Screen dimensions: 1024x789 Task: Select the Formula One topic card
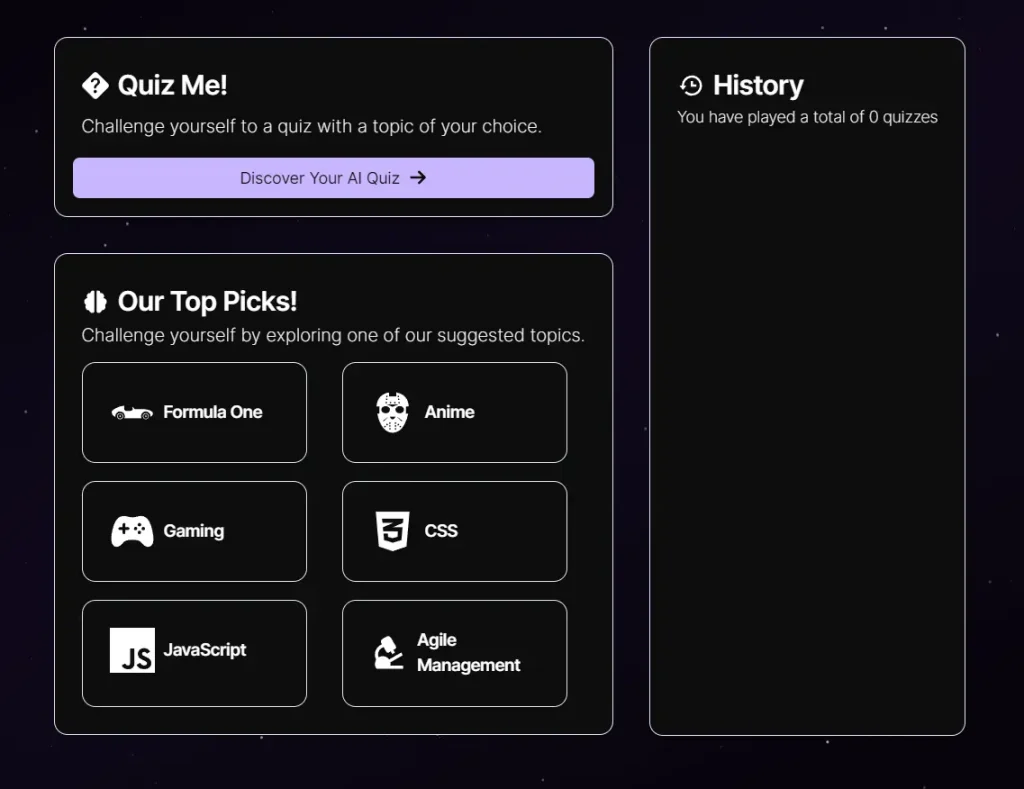click(x=194, y=412)
